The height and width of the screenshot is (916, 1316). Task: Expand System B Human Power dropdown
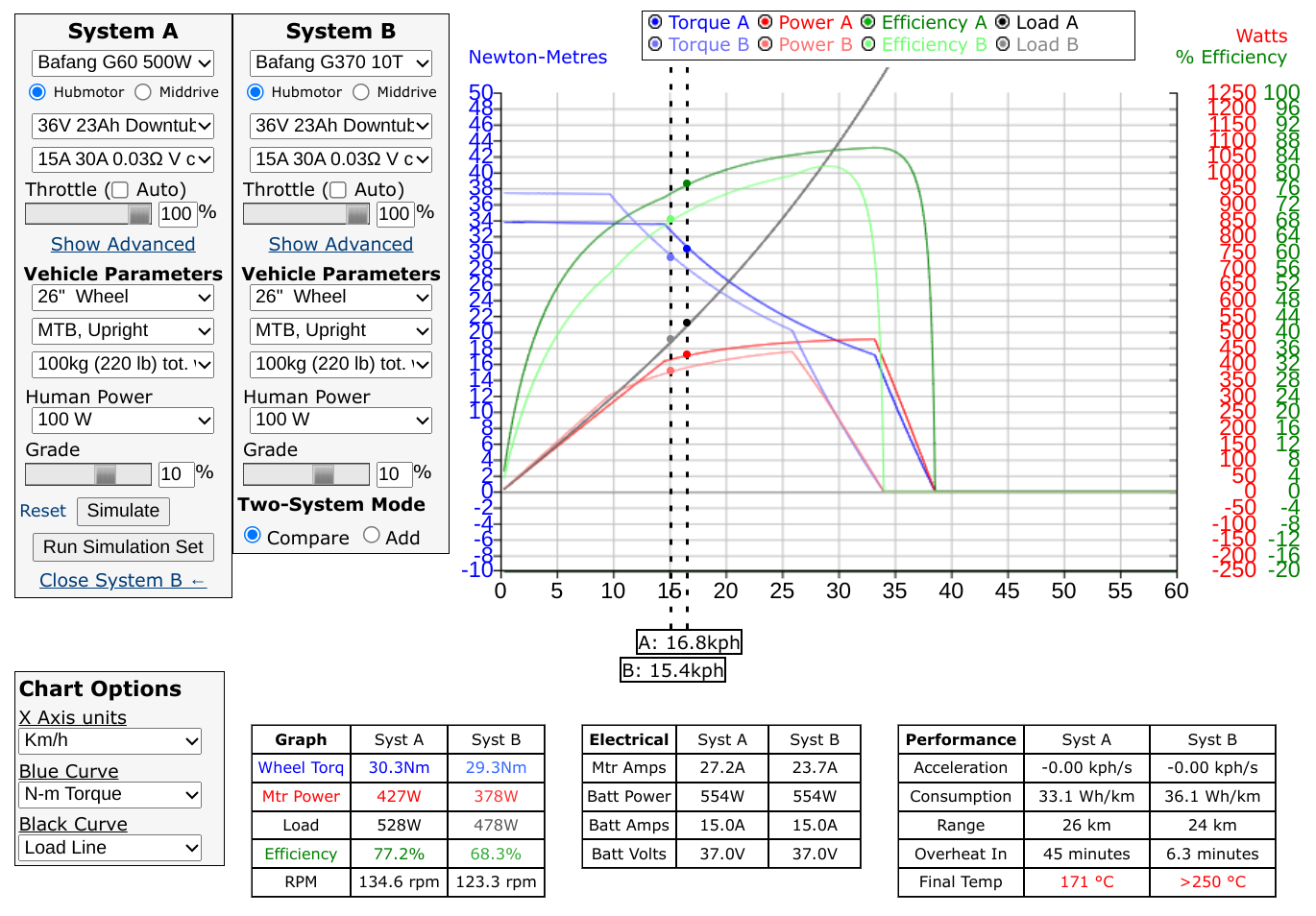tap(341, 421)
